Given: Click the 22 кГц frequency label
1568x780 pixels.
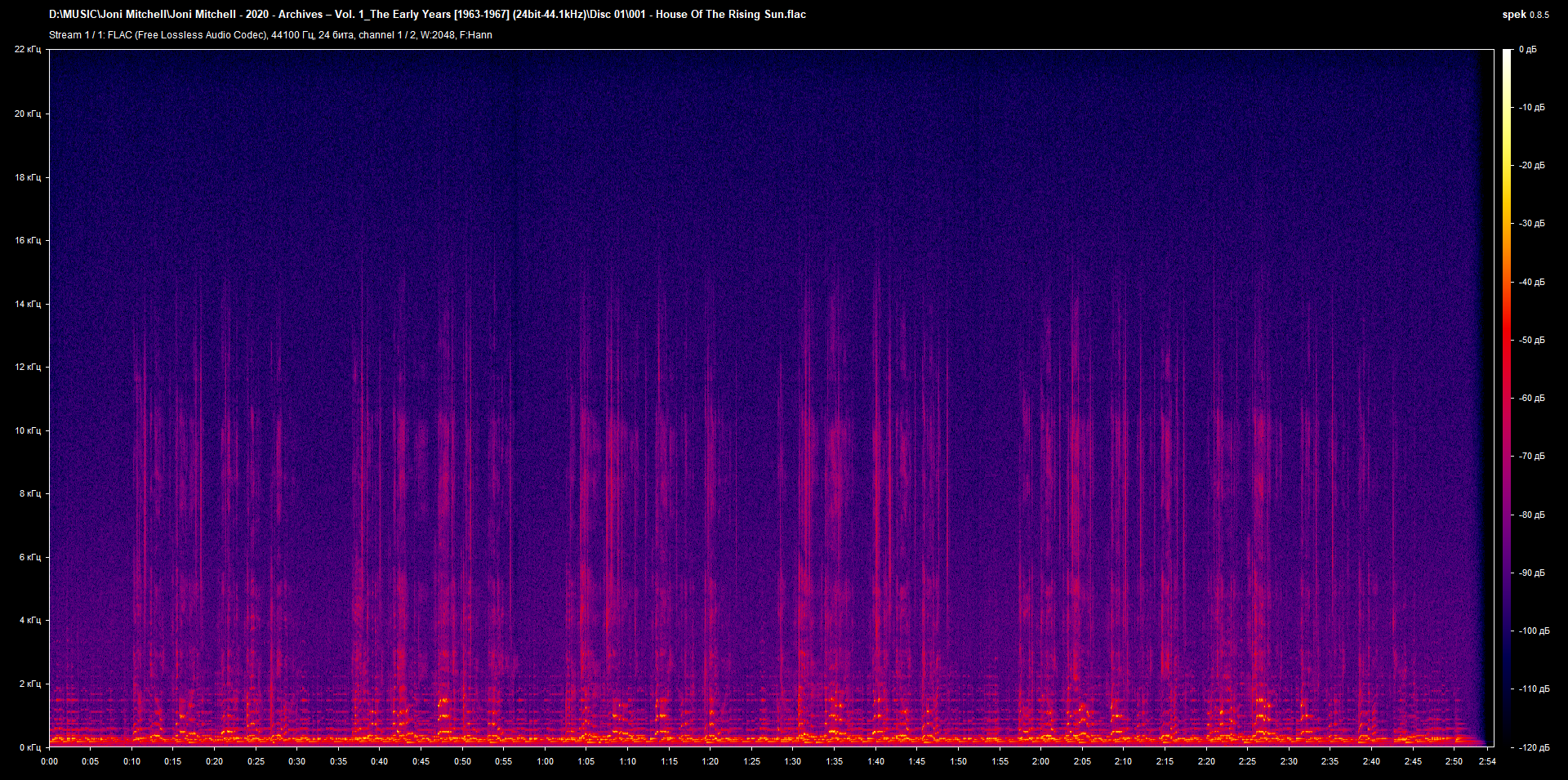Looking at the screenshot, I should 29,49.
